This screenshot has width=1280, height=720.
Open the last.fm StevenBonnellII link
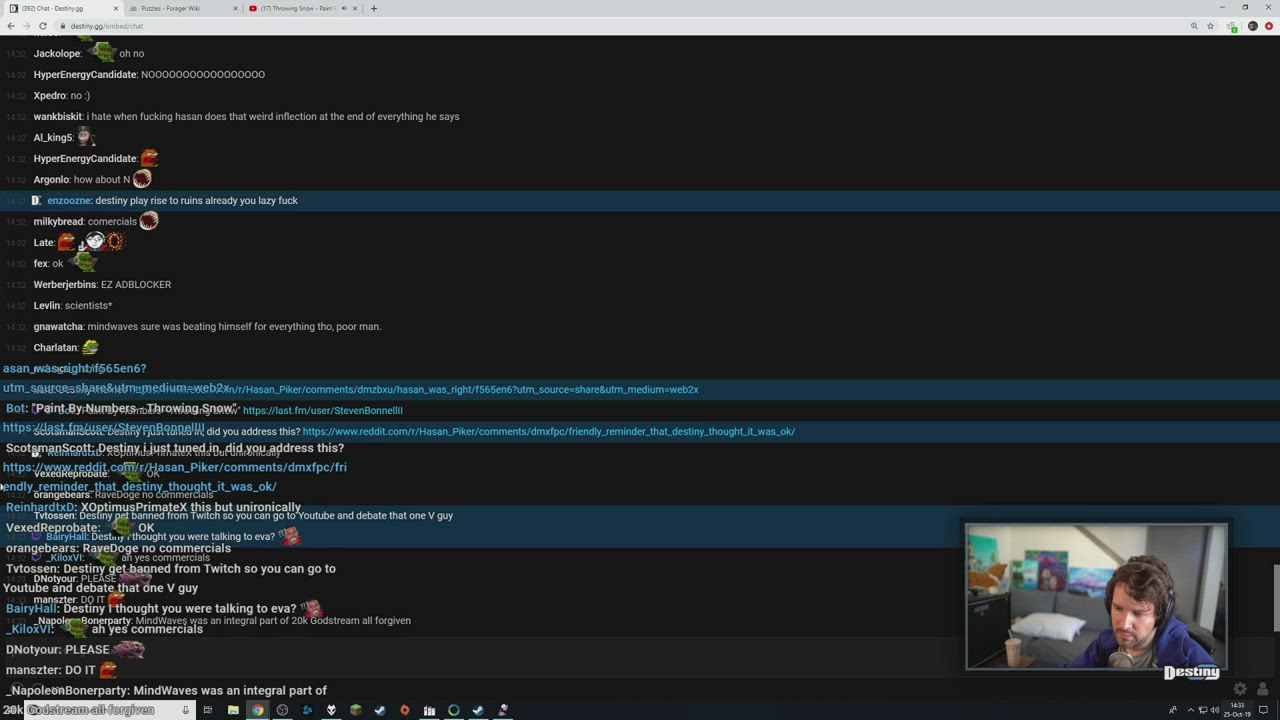coord(323,411)
